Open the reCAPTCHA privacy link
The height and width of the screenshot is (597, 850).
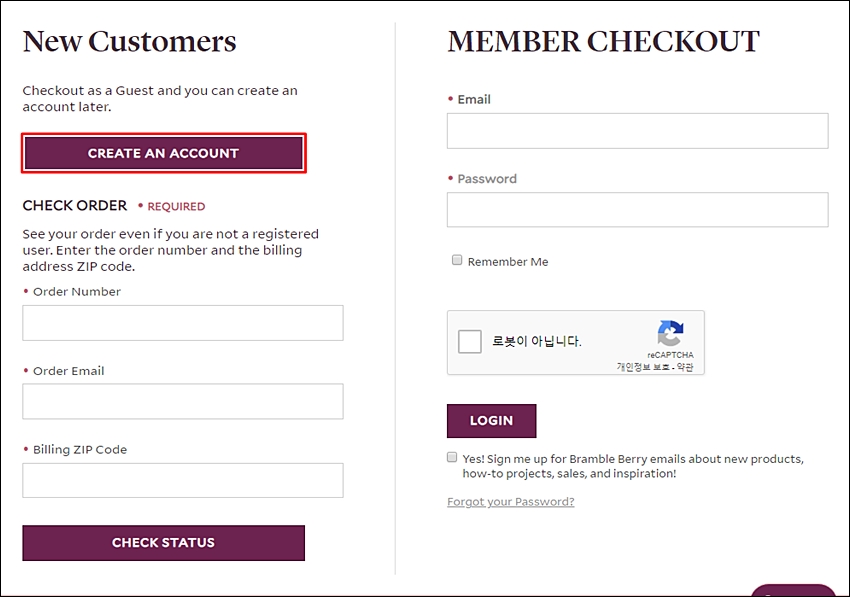point(643,367)
